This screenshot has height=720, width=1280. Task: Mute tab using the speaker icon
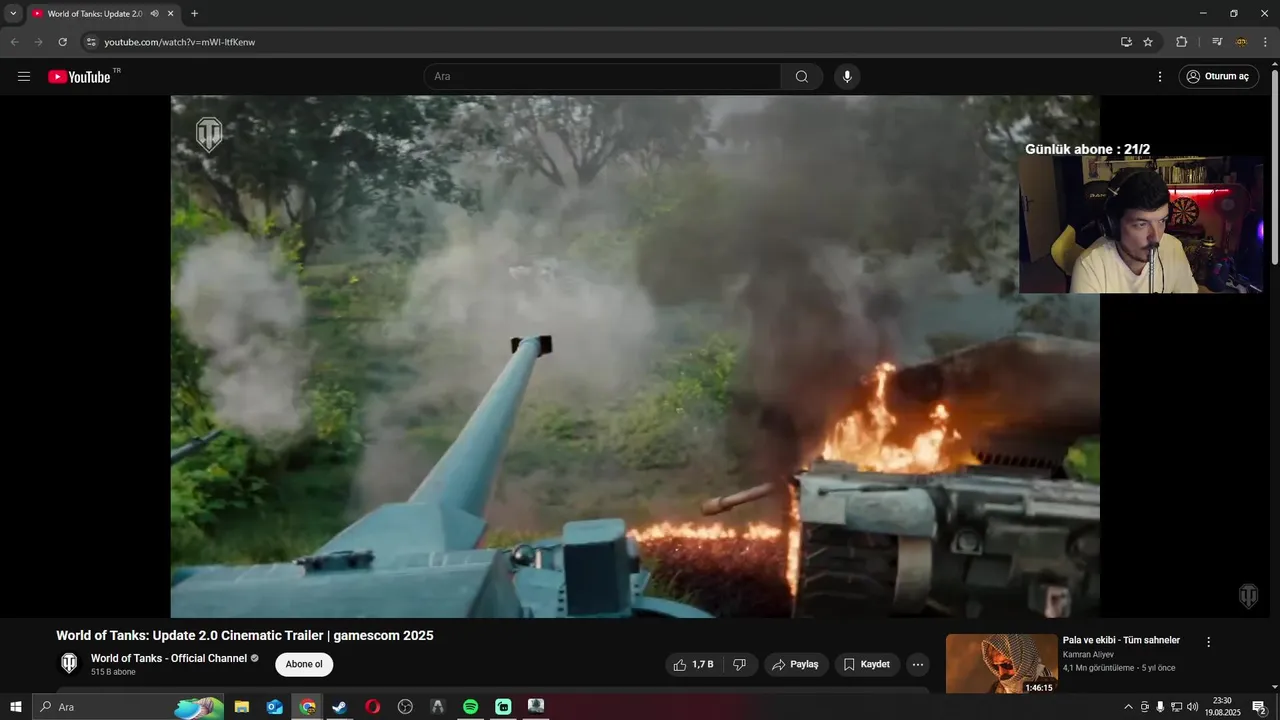(x=154, y=14)
